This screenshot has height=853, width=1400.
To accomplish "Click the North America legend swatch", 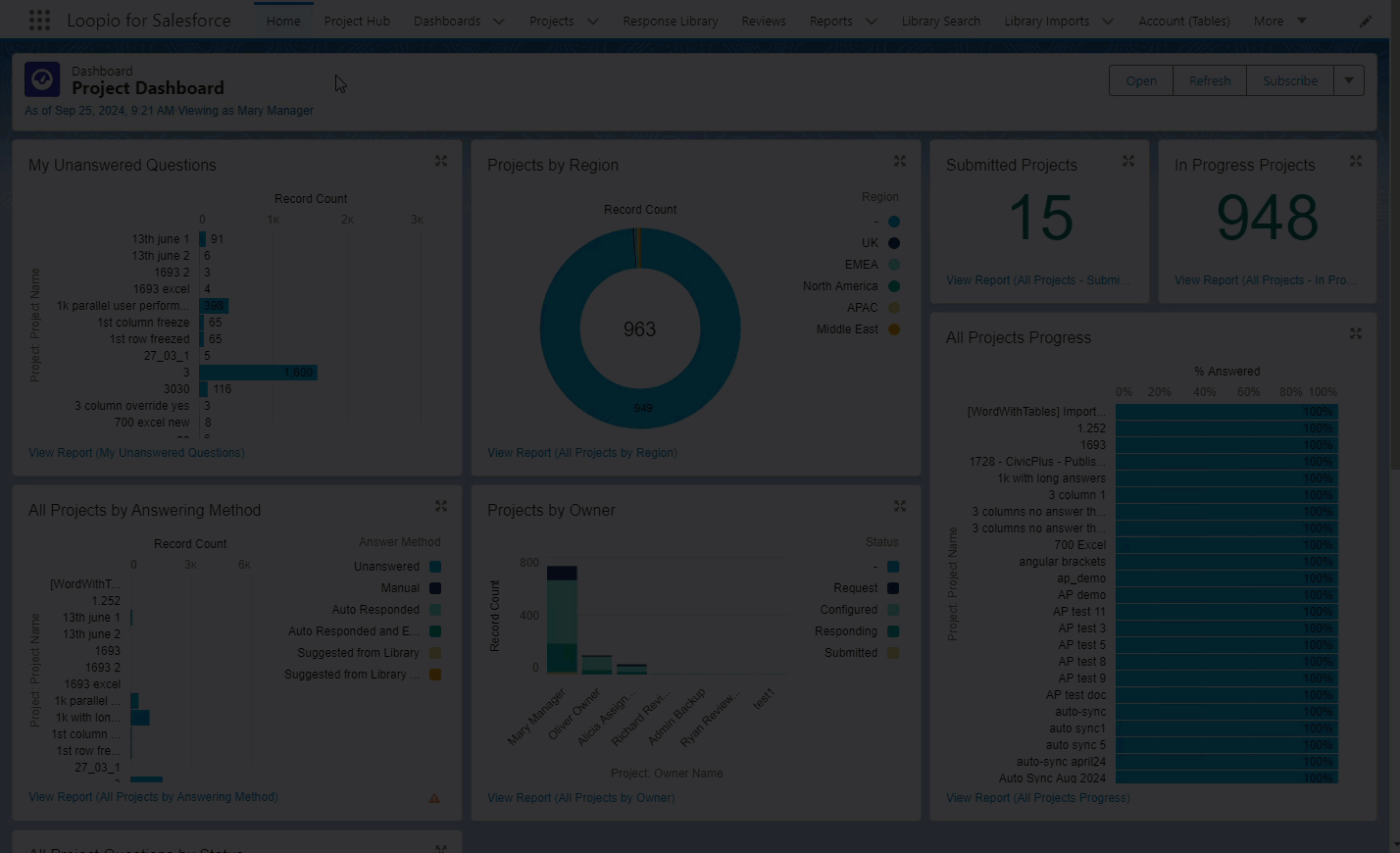I will pos(894,286).
